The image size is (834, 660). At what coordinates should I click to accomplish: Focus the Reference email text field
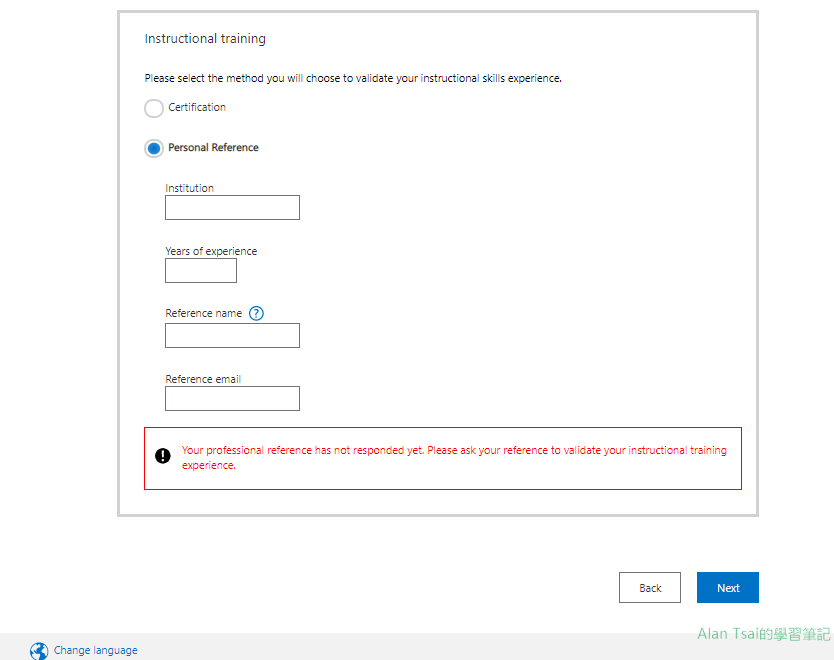(232, 398)
